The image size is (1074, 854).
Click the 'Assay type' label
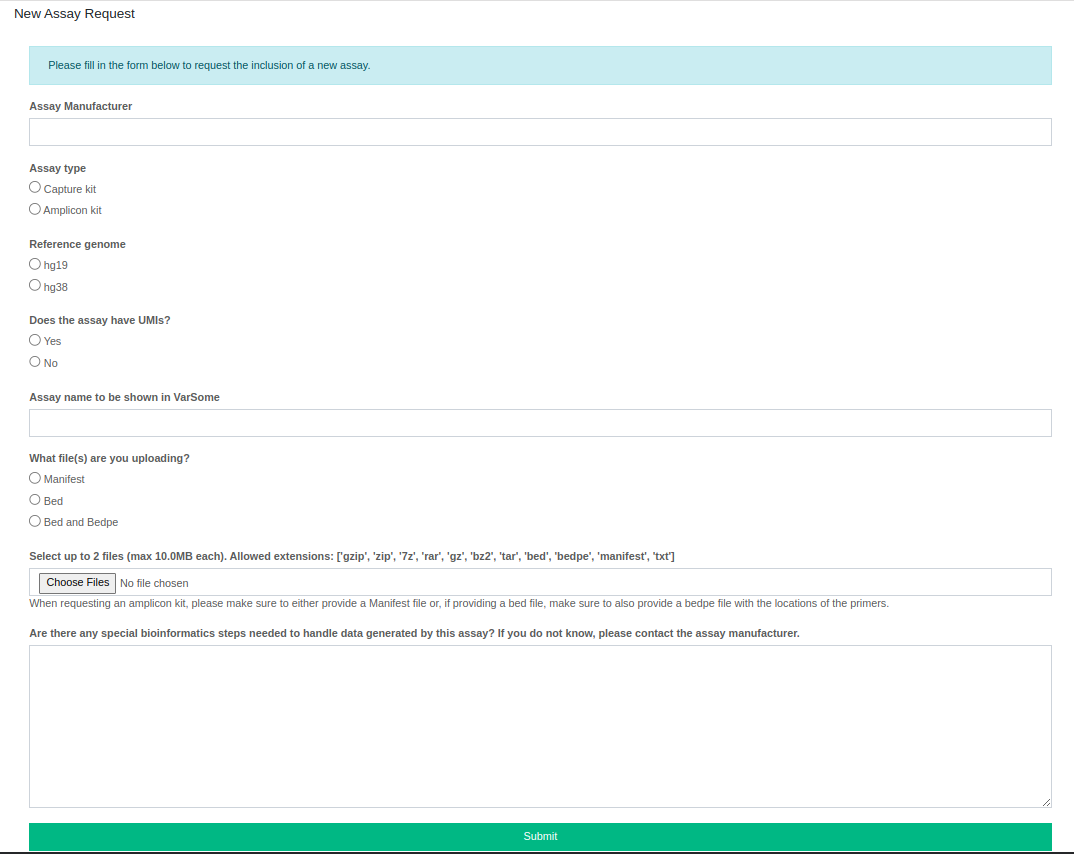(58, 168)
